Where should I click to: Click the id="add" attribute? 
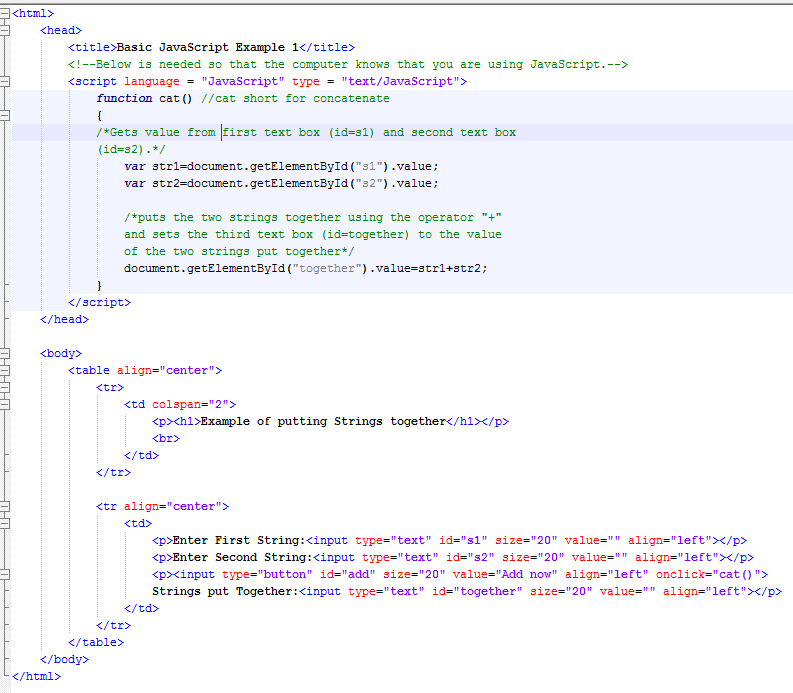pyautogui.click(x=348, y=575)
